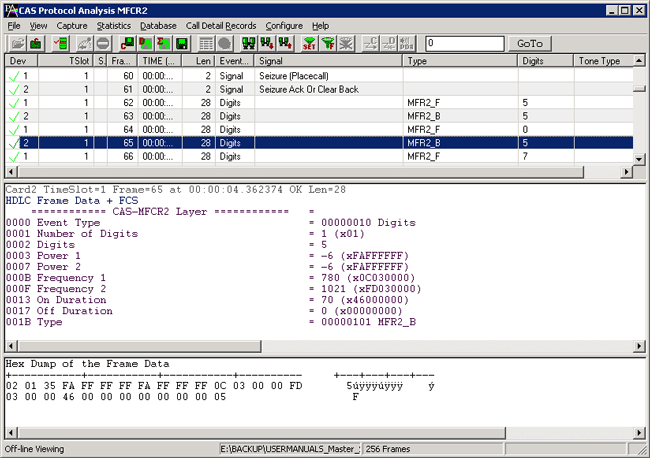Open the Capture menu

coord(72,26)
